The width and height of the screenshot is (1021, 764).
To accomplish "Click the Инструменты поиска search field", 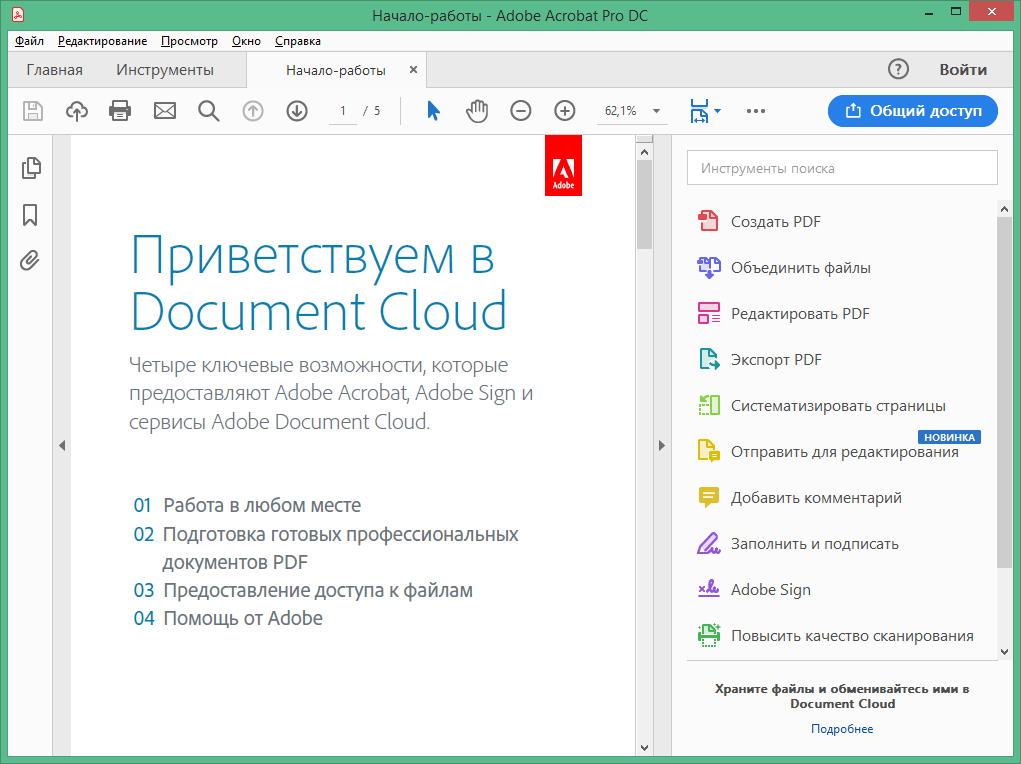I will tap(842, 168).
